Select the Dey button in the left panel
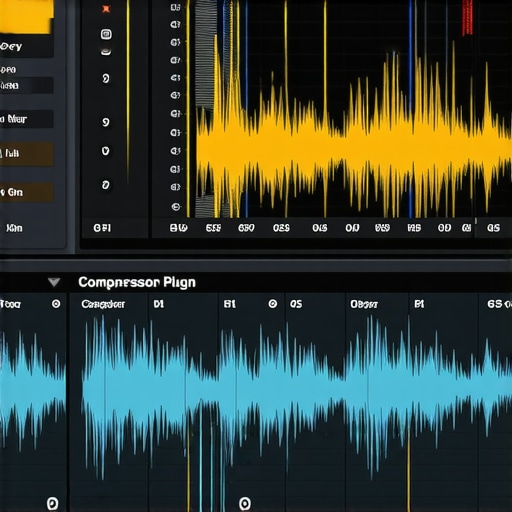 (27, 47)
